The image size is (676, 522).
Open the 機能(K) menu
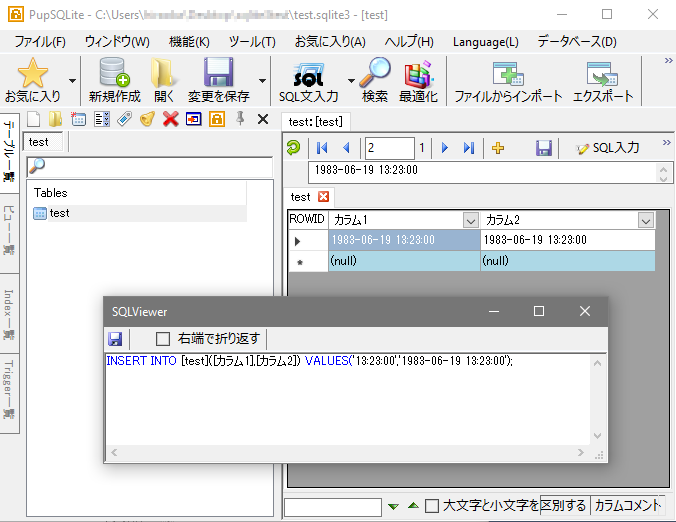pyautogui.click(x=189, y=42)
